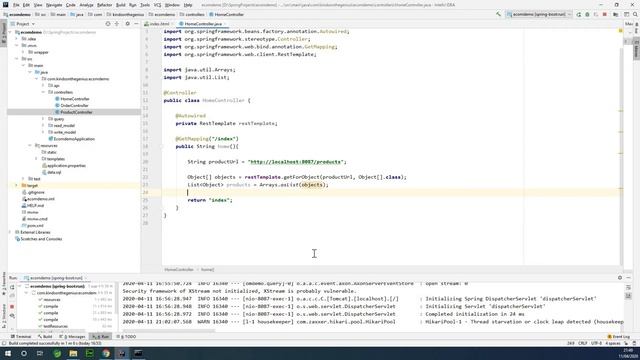Hide the Project tool window
Viewport: 640px width, 360px height.
(x=136, y=24)
